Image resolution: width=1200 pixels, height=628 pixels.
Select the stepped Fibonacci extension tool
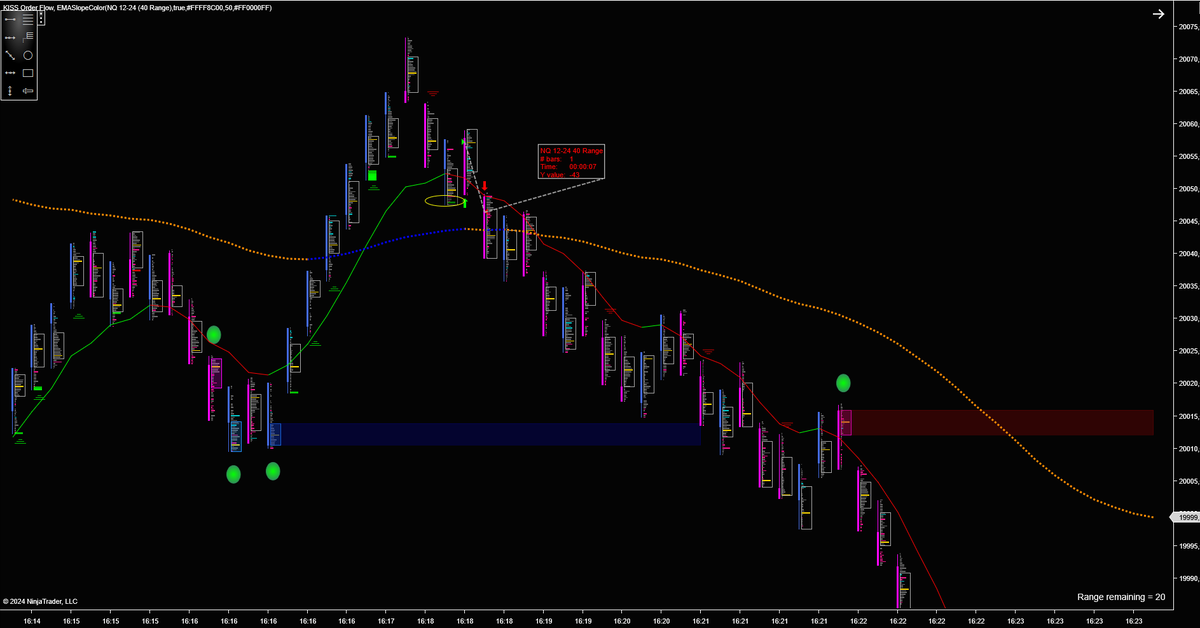point(28,37)
